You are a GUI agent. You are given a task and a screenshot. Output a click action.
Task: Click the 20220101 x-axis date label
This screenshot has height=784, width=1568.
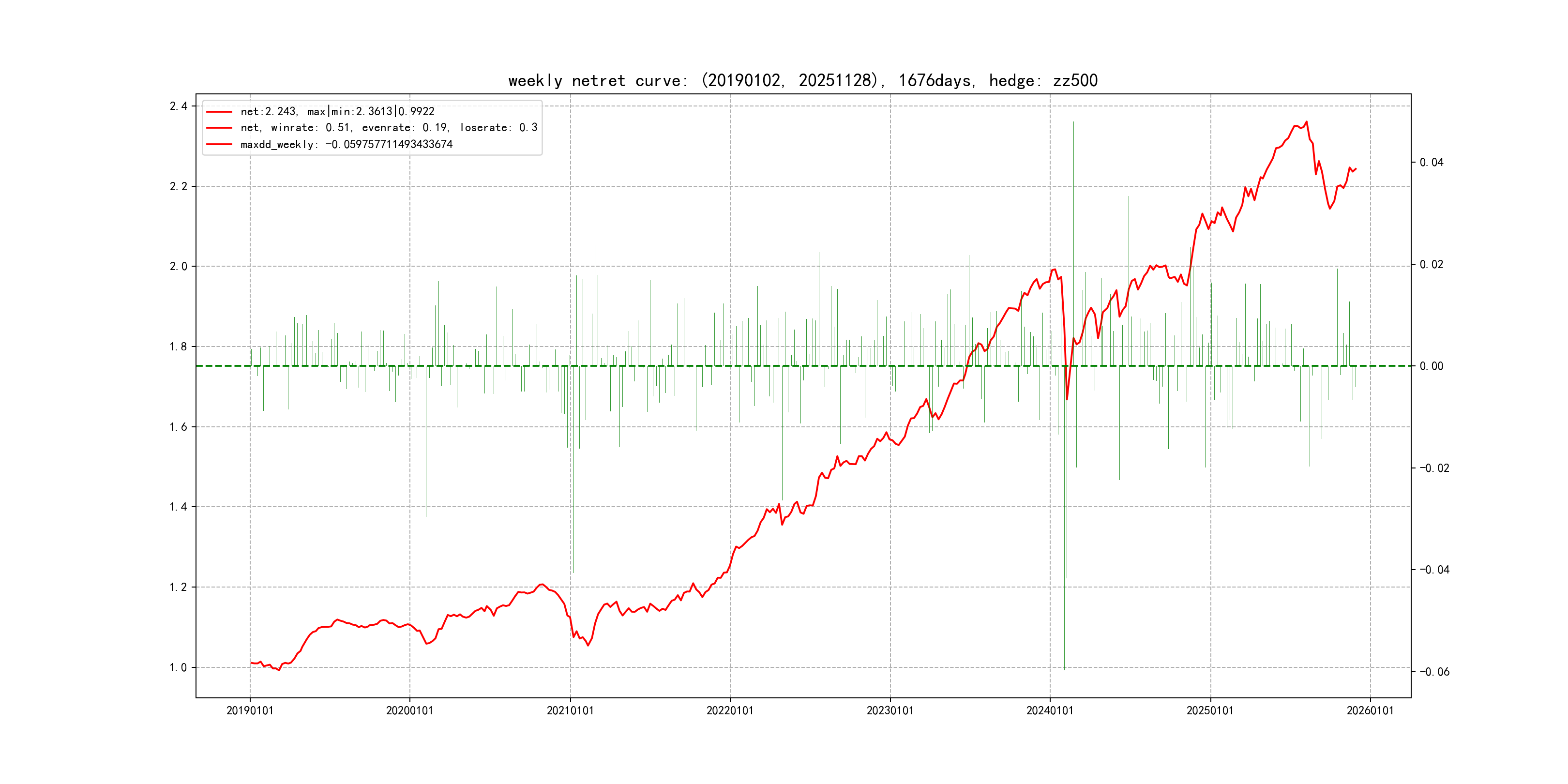[x=730, y=710]
